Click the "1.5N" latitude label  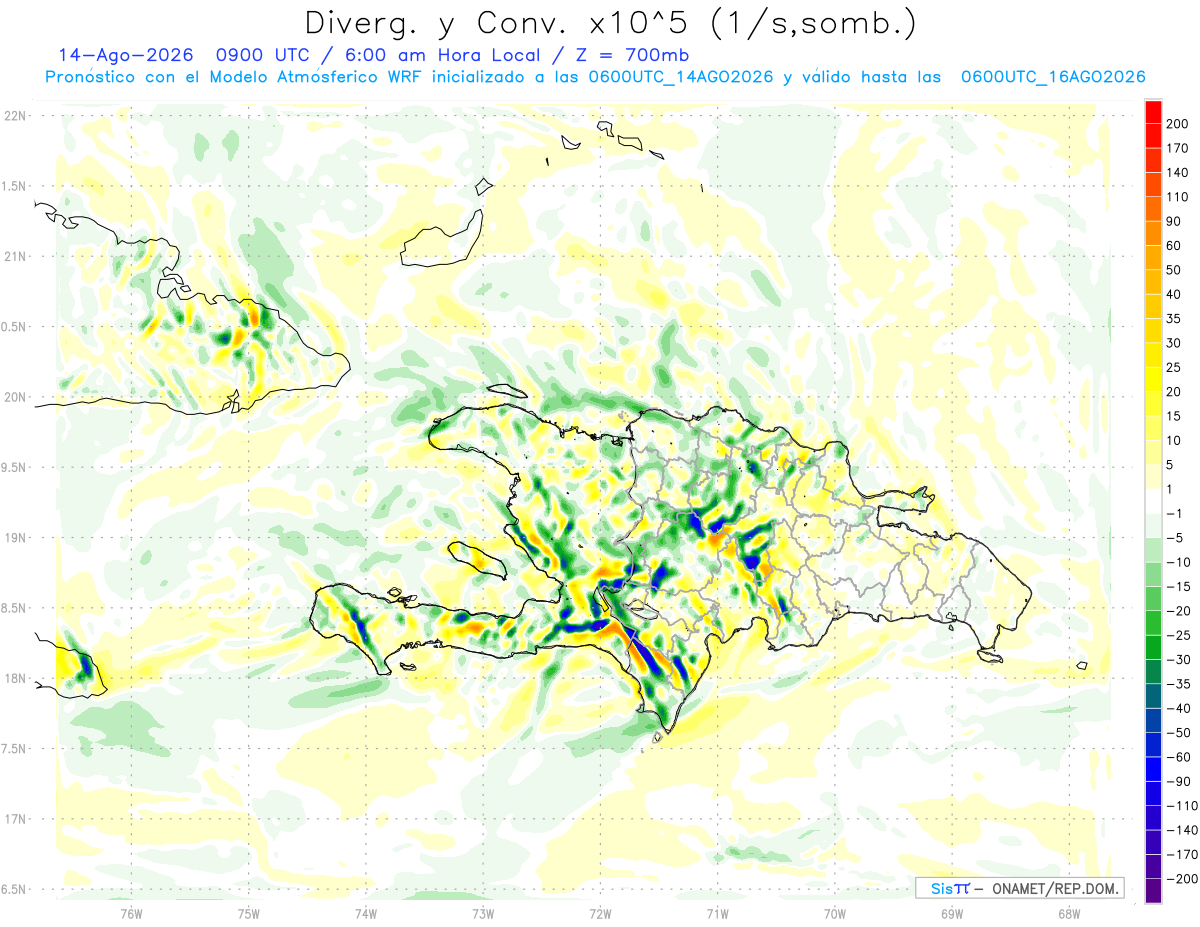(x=14, y=186)
